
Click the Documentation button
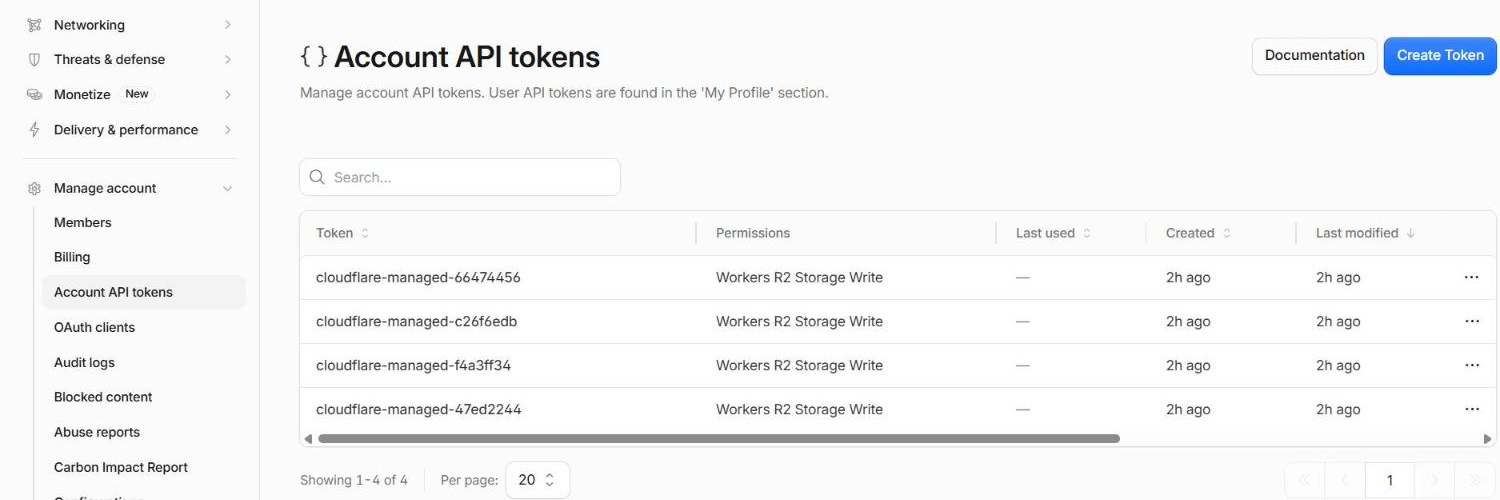coord(1314,55)
